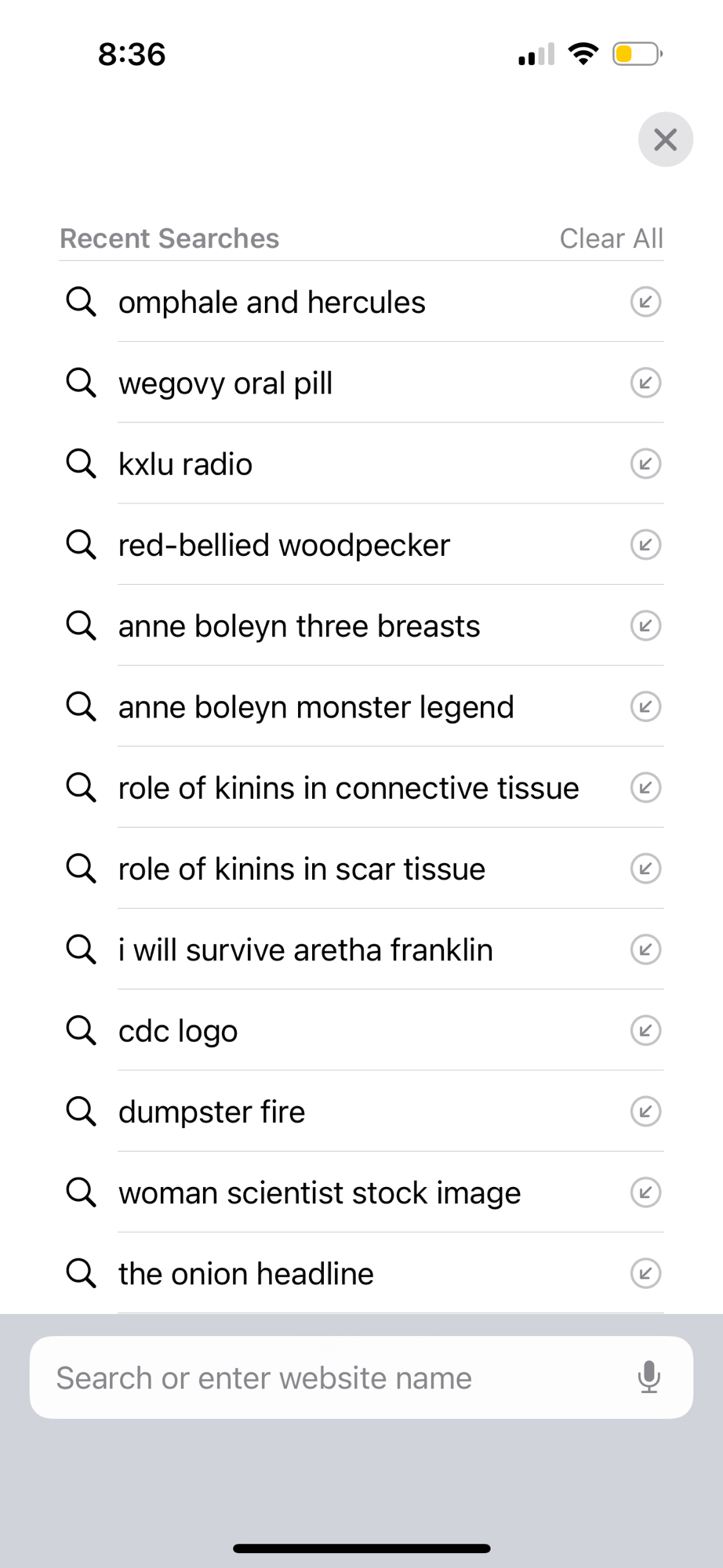Open recent search 'anne boleyn monster legend'
Screen dimensions: 723x1568
[x=316, y=707]
